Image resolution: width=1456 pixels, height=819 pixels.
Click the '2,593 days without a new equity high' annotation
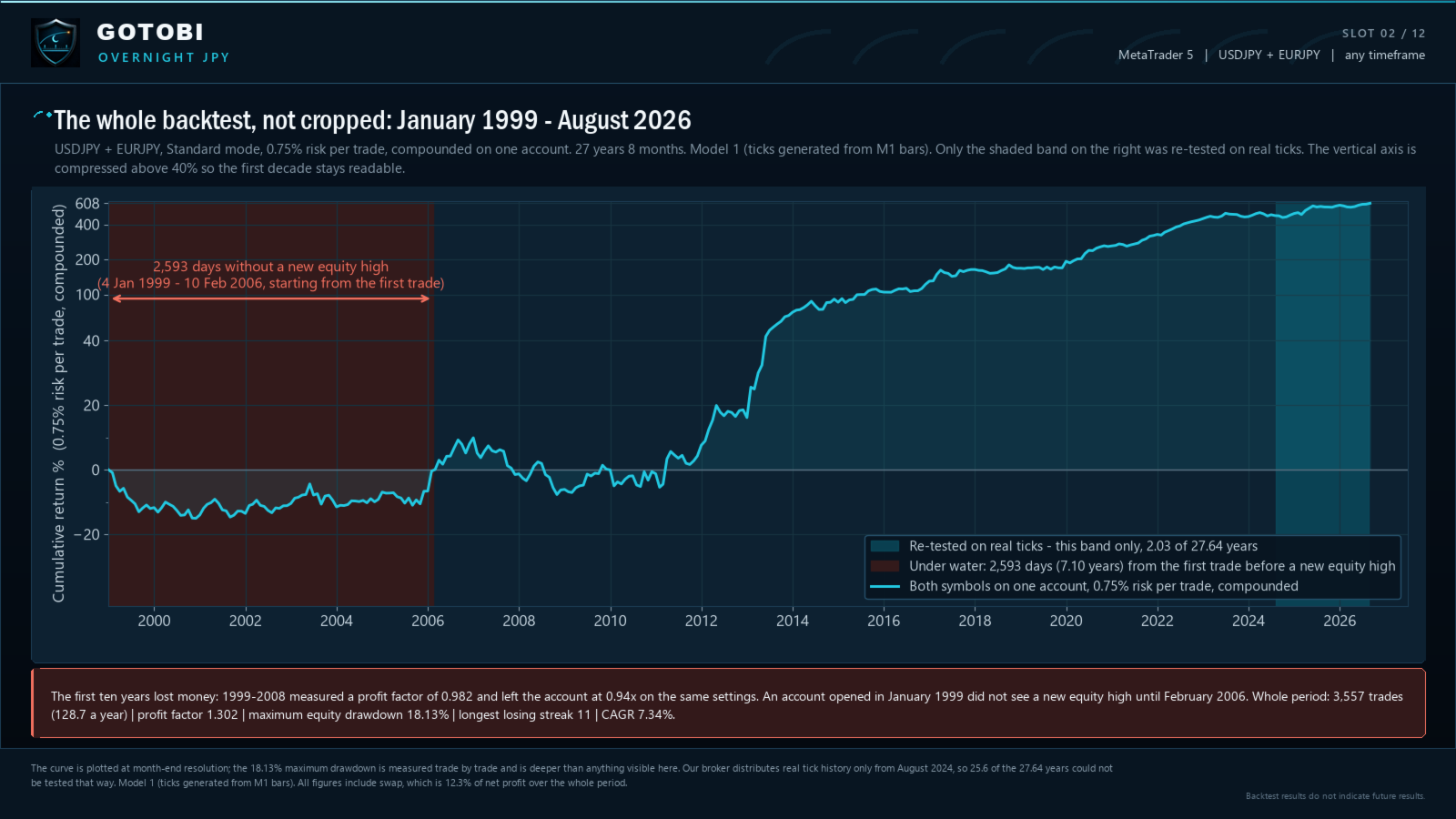tap(270, 267)
